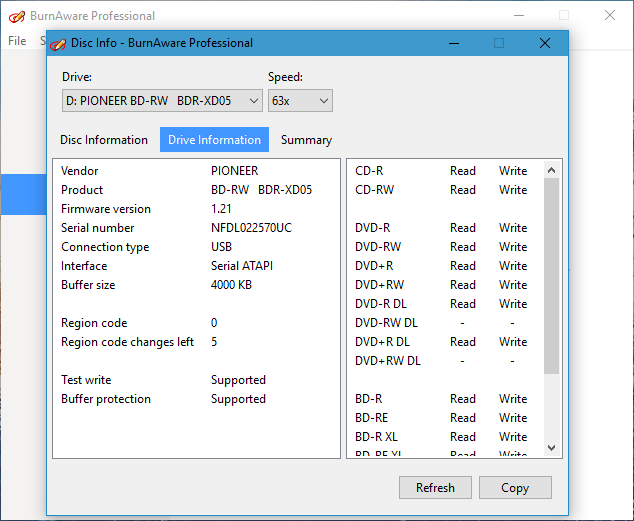Click the BD-R XL row label
This screenshot has height=521, width=634.
tap(376, 437)
